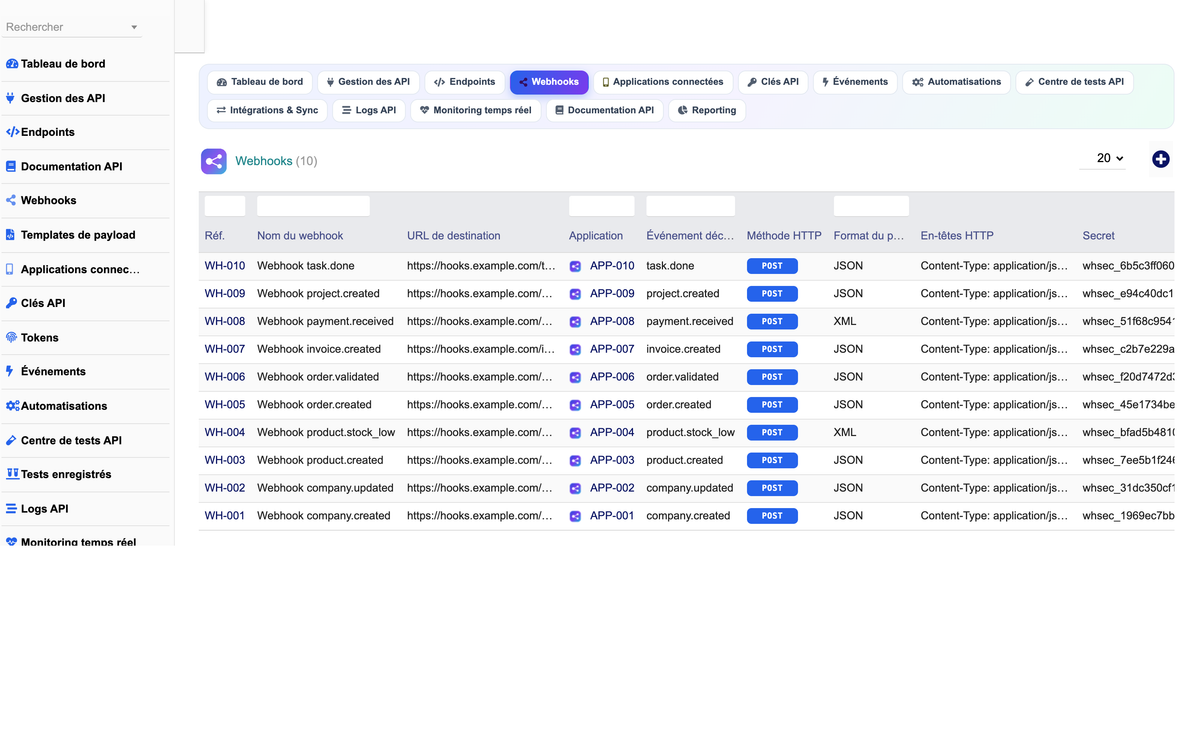Image resolution: width=1200 pixels, height=743 pixels.
Task: Click the application icon beside APP-010
Action: pyautogui.click(x=575, y=267)
